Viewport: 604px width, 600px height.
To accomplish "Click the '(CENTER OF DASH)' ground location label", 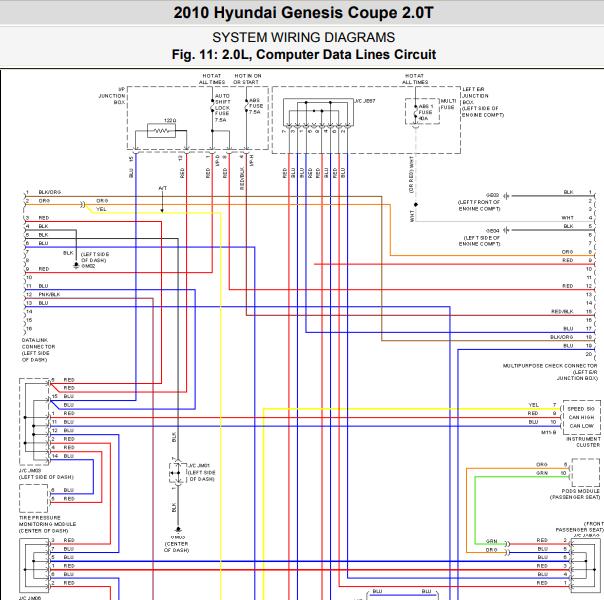I will (x=176, y=547).
